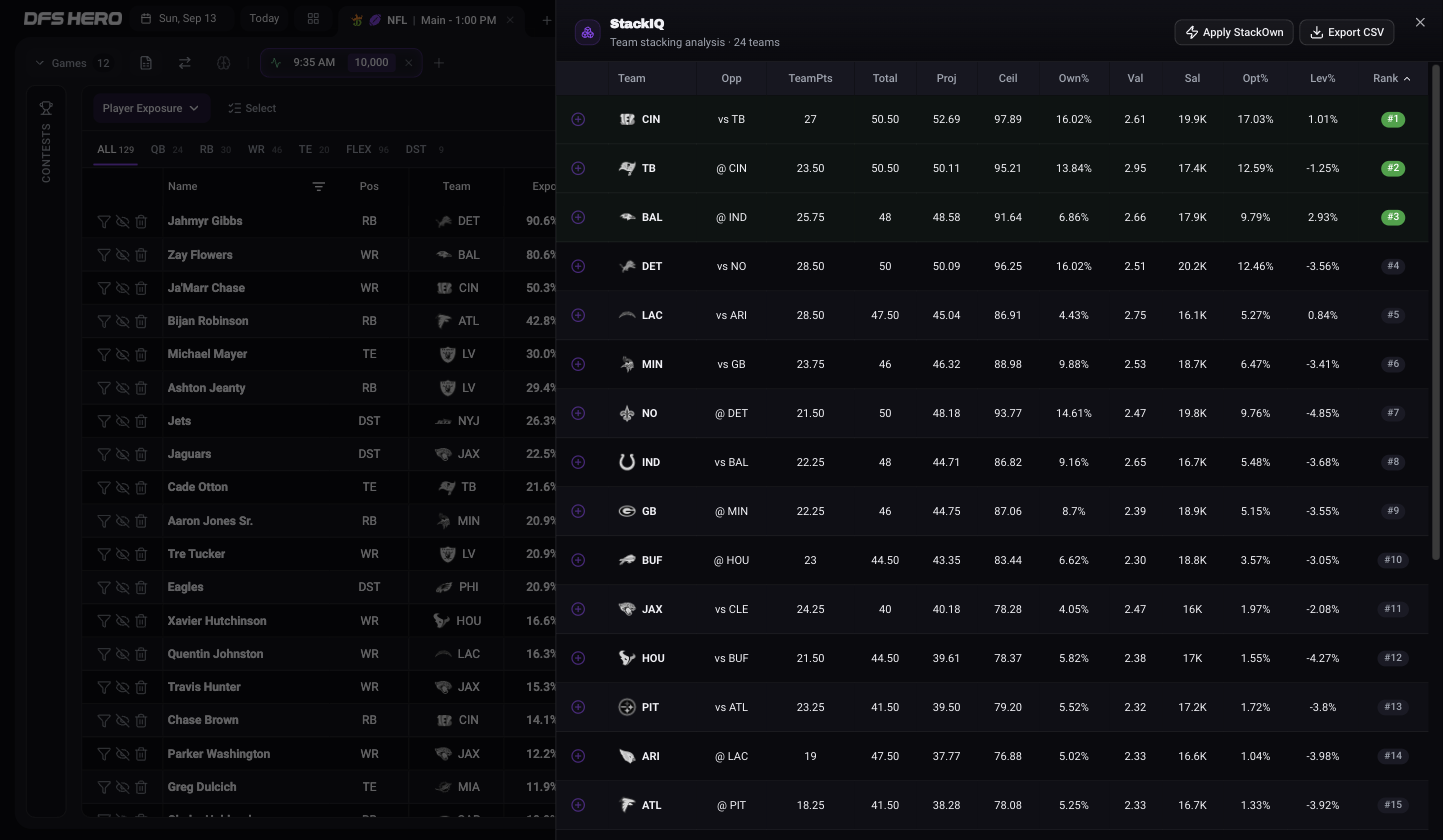Screen dimensions: 1443x840
Task: Switch to the WR position tab
Action: (265, 149)
